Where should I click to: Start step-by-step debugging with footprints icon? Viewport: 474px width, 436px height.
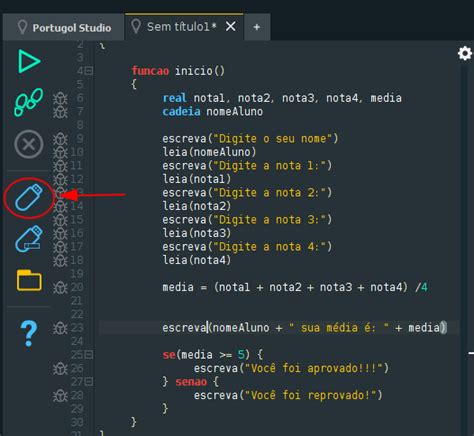point(29,102)
